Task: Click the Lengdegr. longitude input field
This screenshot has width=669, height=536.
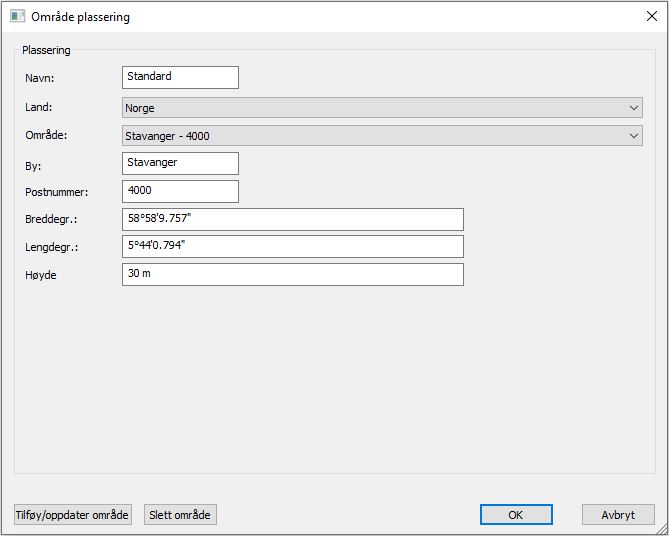Action: 292,247
